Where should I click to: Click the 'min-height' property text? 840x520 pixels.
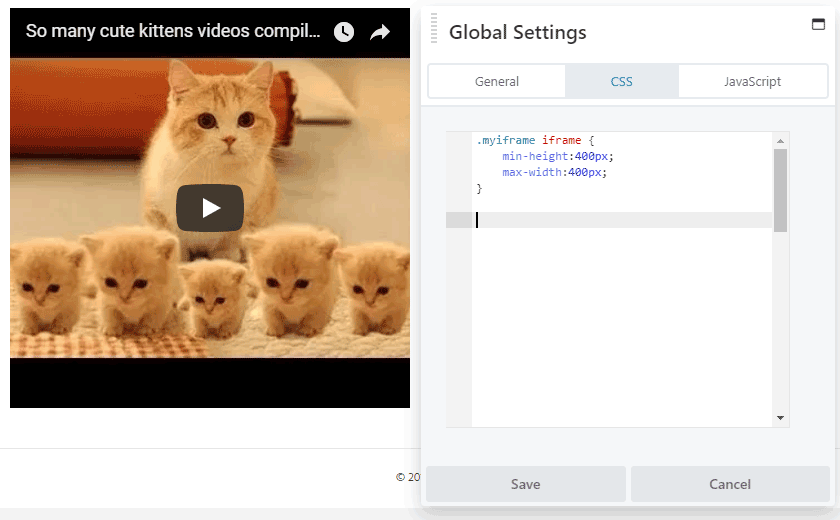(x=535, y=156)
